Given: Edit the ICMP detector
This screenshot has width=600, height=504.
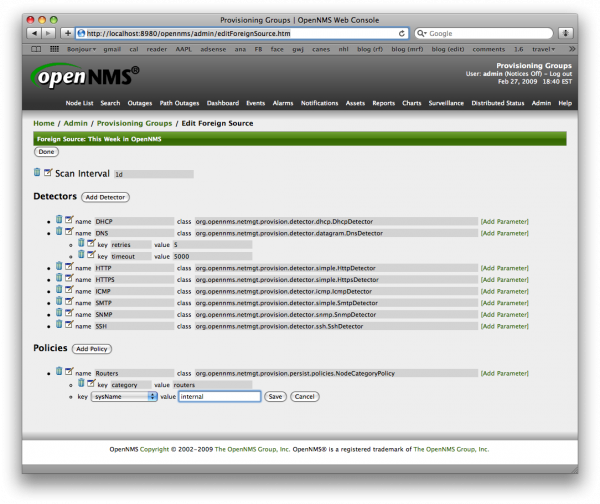Looking at the screenshot, I should click(69, 289).
